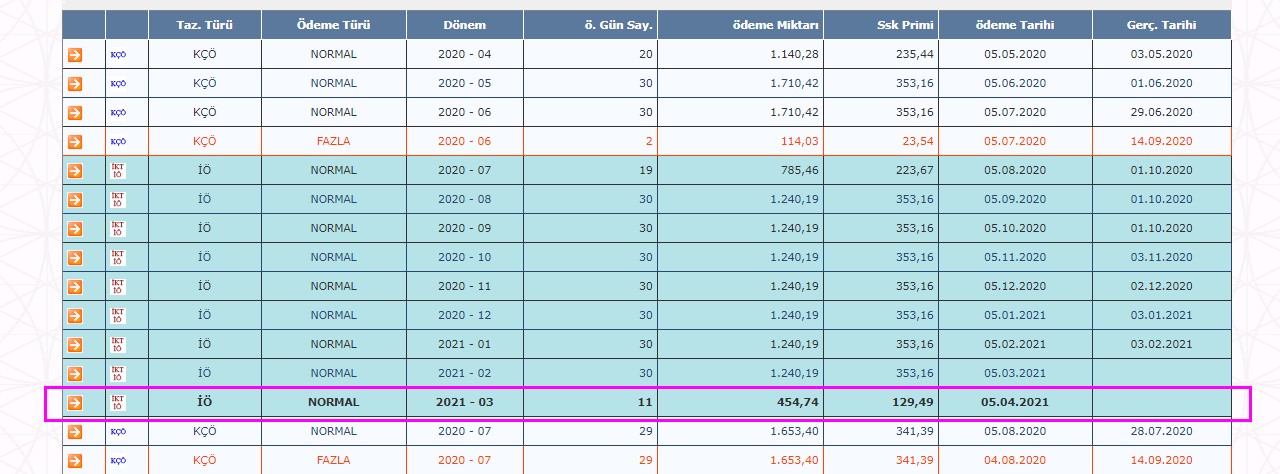The image size is (1280, 474).
Task: Click orange arrow for İÖ 2020 - 09 row
Action: click(x=75, y=229)
